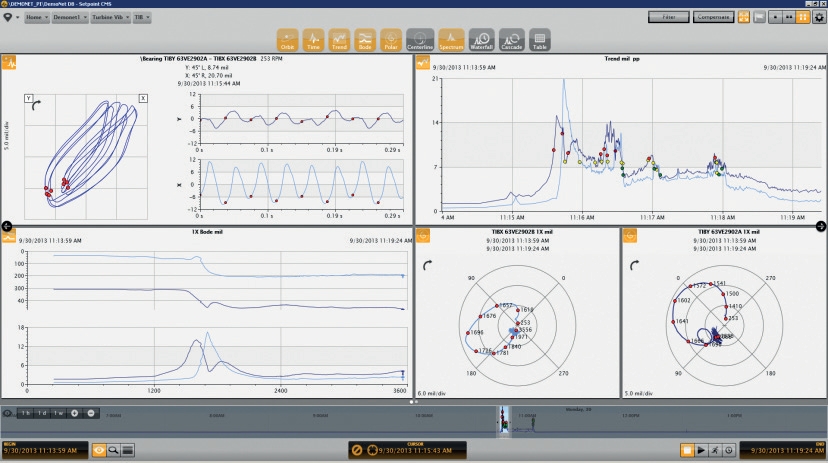The image size is (828, 463).
Task: Click the 253 RPM text in orbit header
Action: click(x=271, y=59)
